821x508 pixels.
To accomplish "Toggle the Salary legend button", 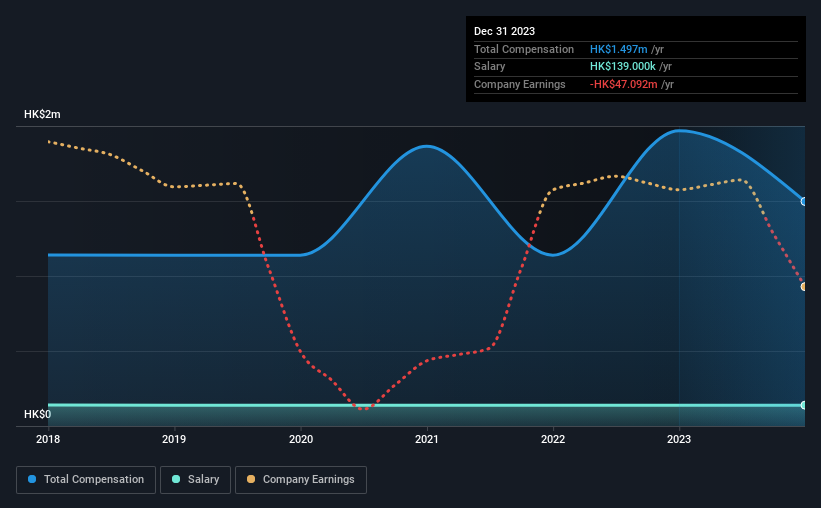I will (195, 480).
